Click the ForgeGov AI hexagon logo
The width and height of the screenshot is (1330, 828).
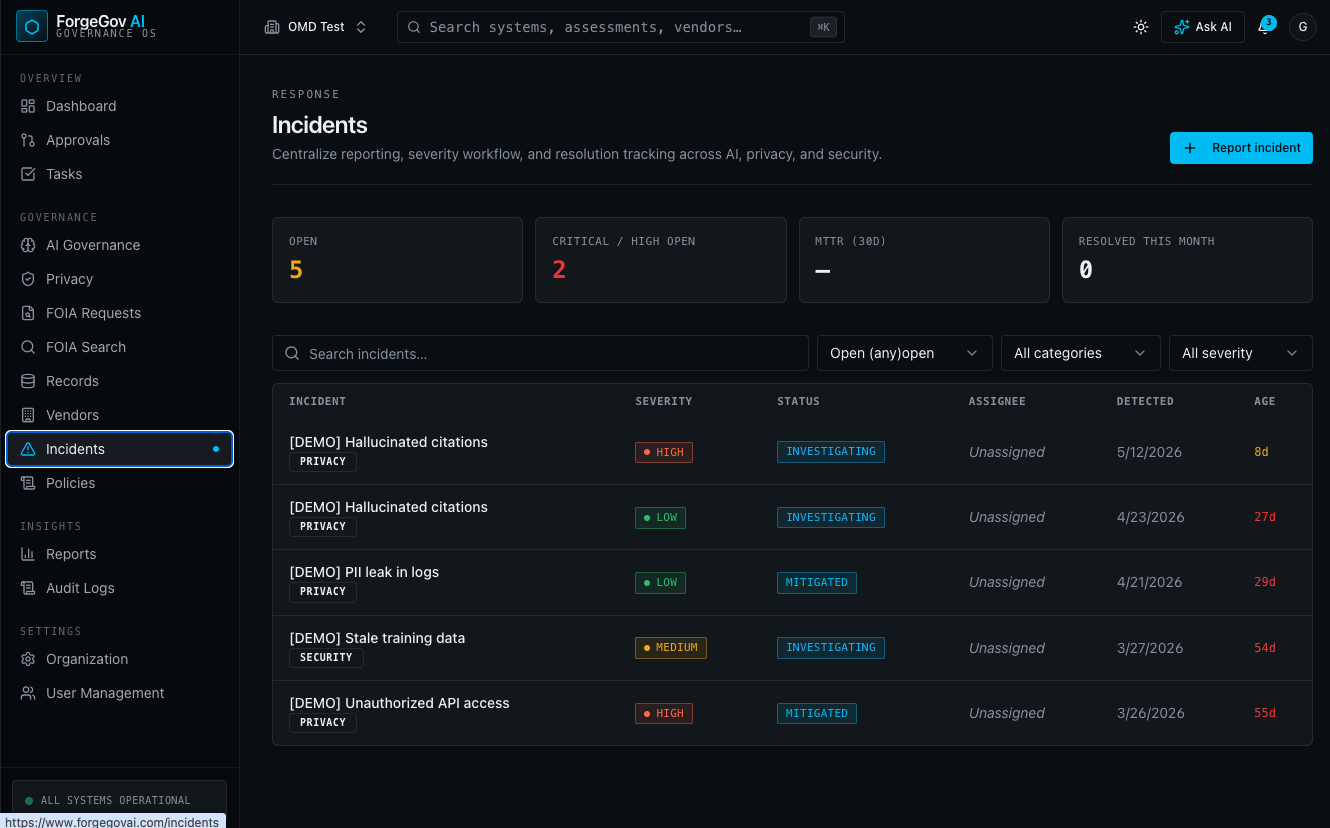(x=32, y=27)
